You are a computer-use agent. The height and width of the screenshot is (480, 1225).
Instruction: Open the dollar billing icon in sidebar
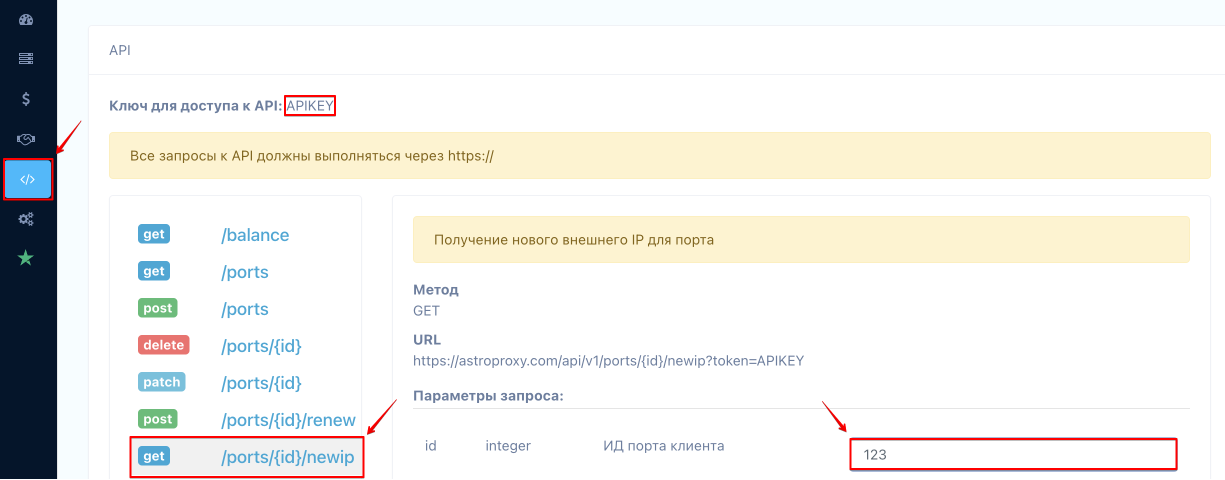[x=27, y=99]
